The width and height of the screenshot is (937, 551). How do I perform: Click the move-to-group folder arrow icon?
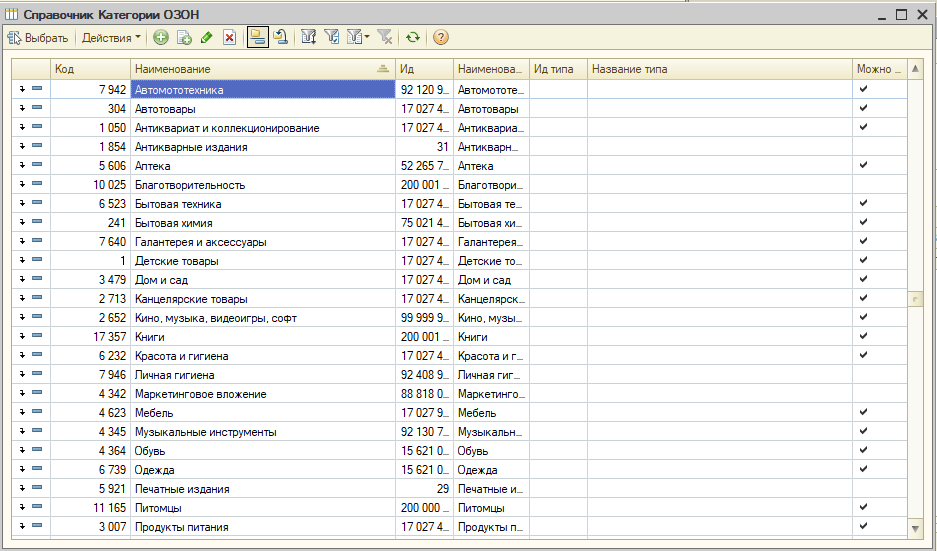tap(280, 38)
